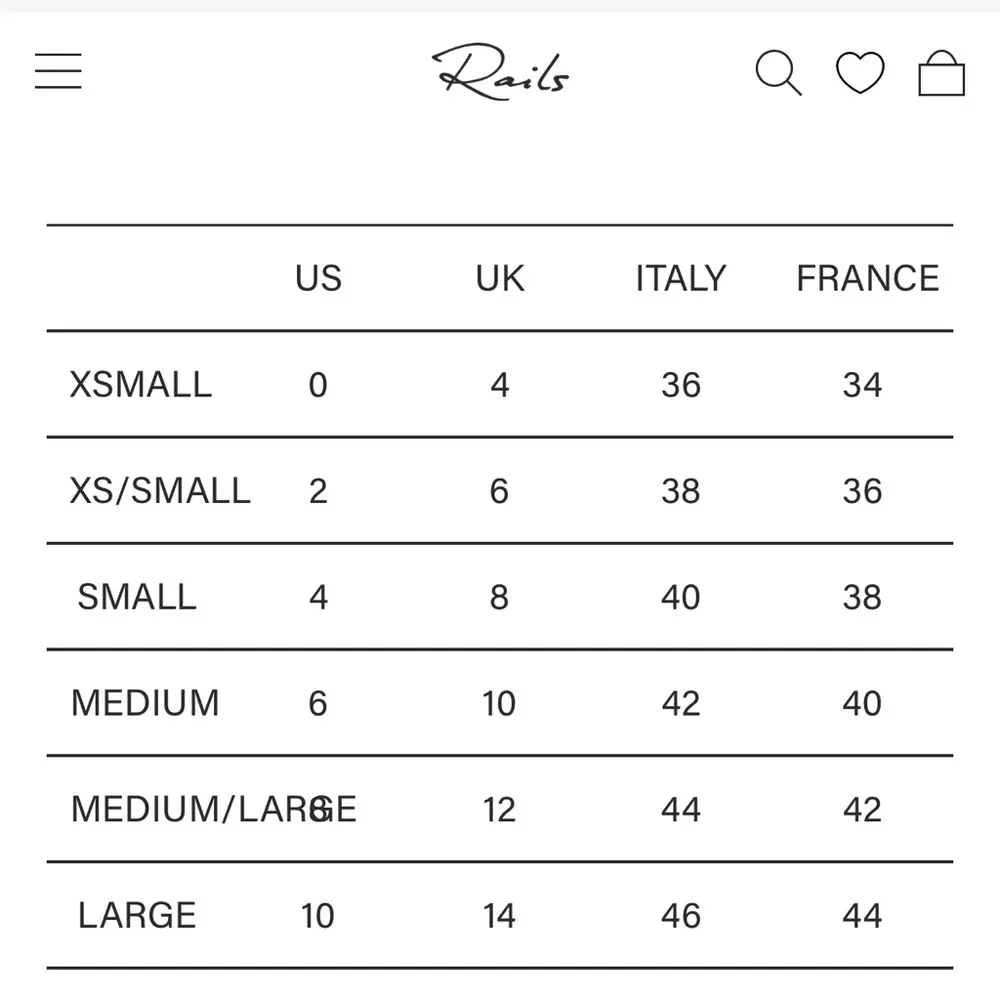Click Italy size 46 in LARGE row
1000x1000 pixels.
click(x=680, y=915)
